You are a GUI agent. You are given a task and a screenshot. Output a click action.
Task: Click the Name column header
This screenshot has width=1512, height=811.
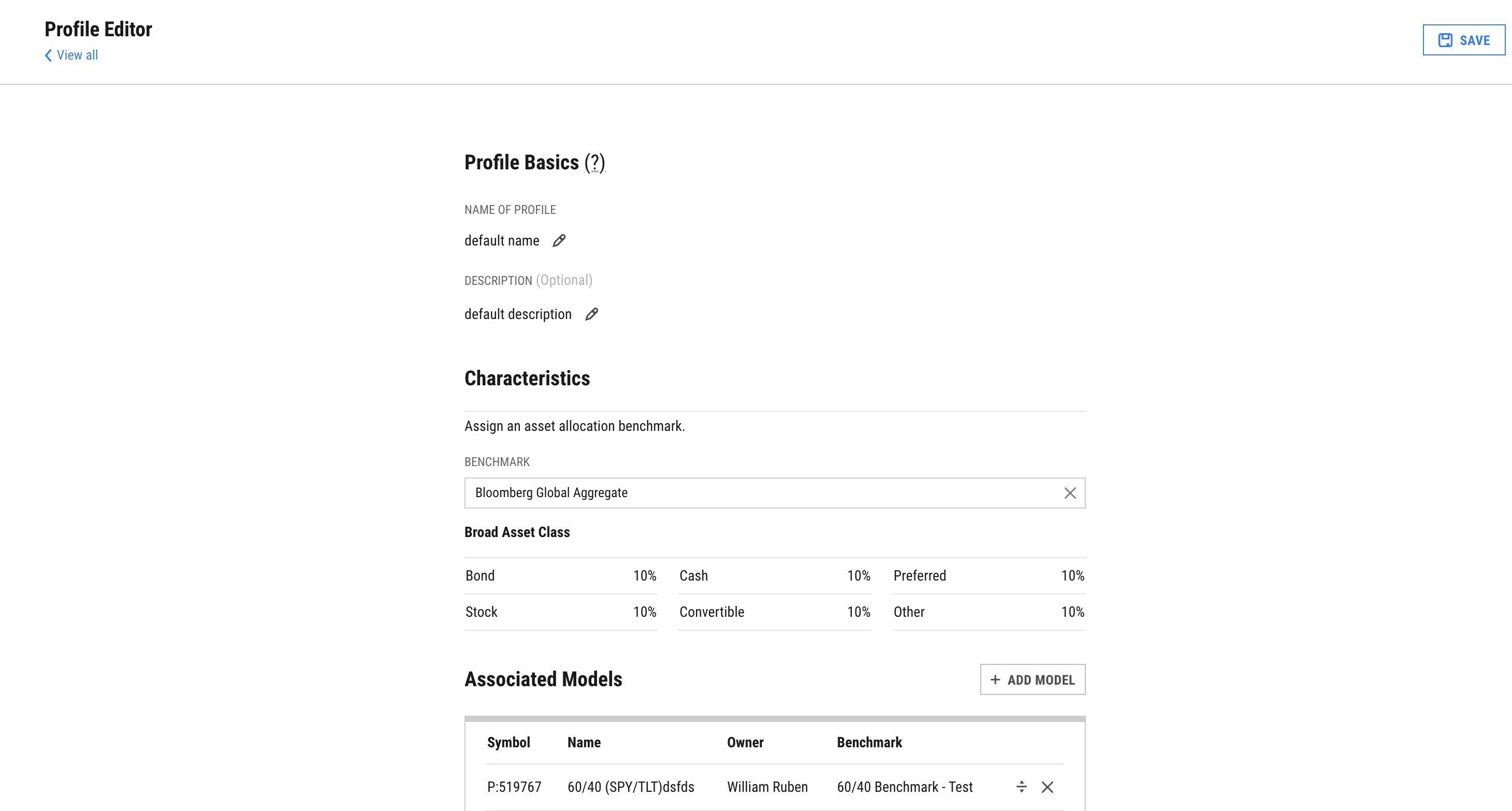coord(584,742)
